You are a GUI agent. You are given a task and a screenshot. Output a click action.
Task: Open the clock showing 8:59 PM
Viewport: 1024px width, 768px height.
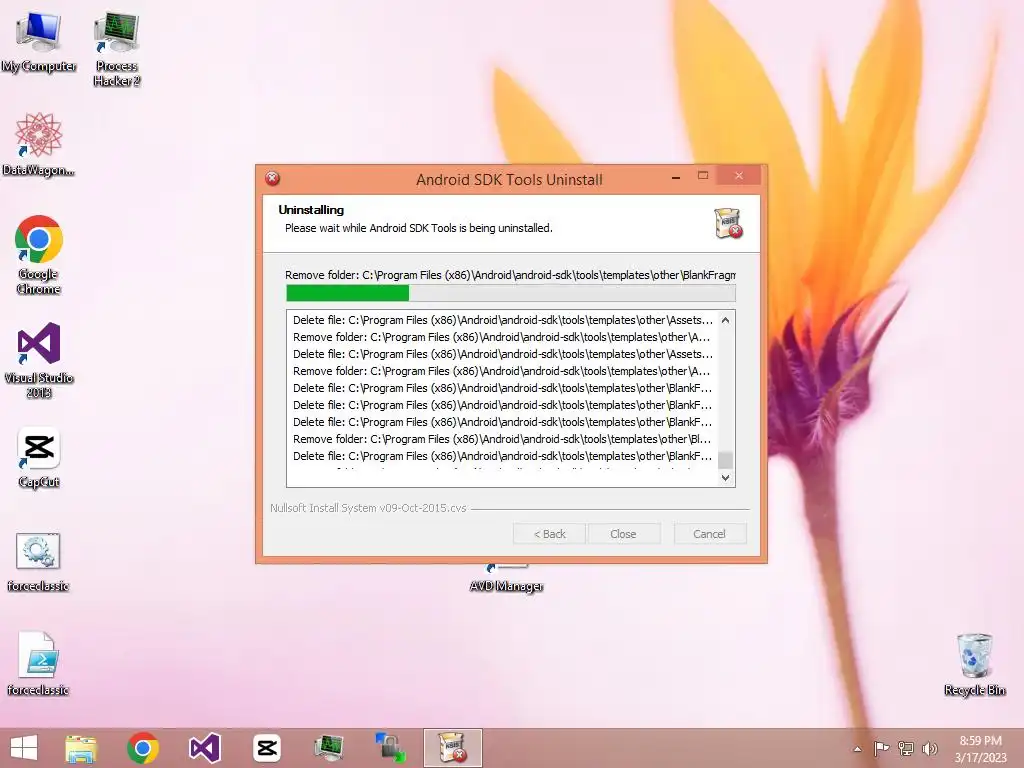pyautogui.click(x=980, y=749)
